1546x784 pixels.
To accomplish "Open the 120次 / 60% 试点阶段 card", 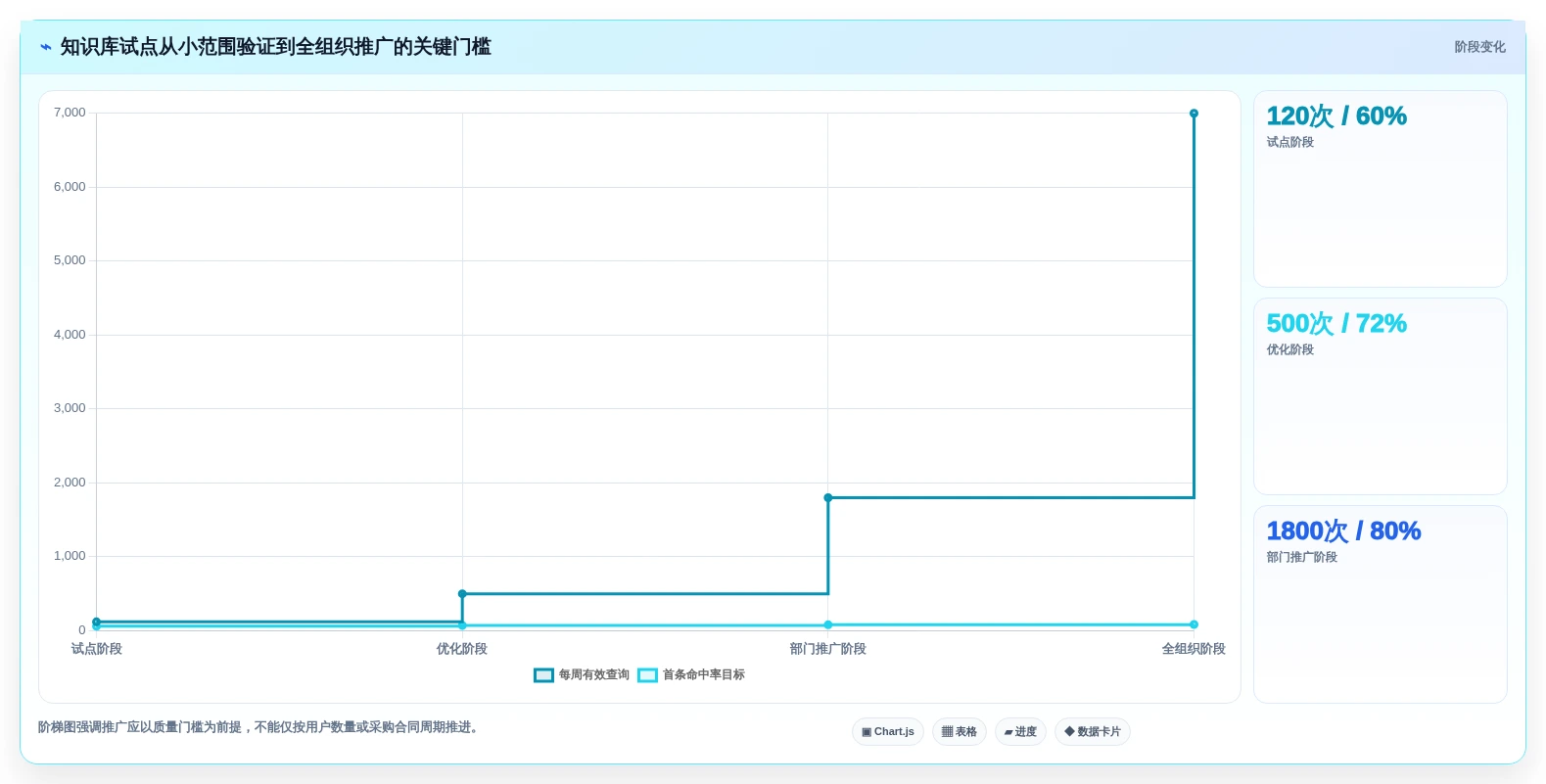I will [1381, 189].
